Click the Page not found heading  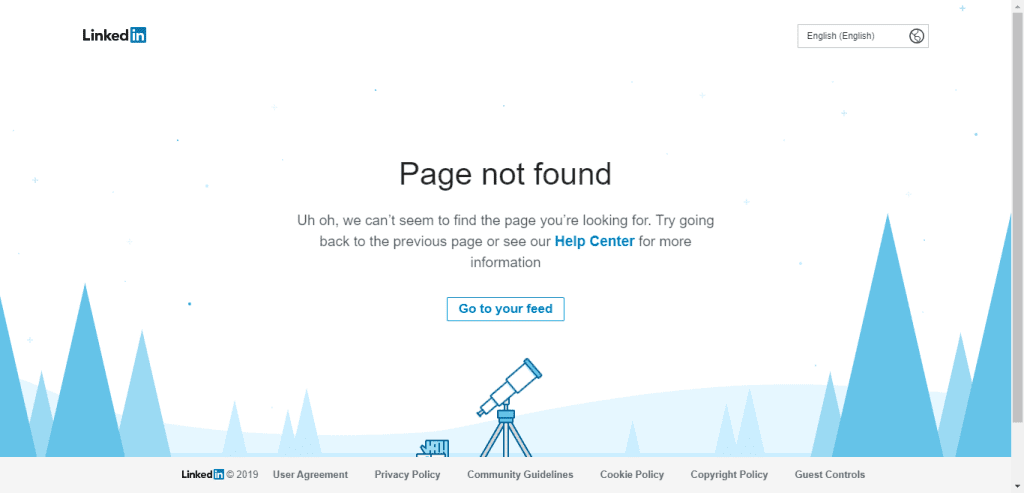[505, 174]
